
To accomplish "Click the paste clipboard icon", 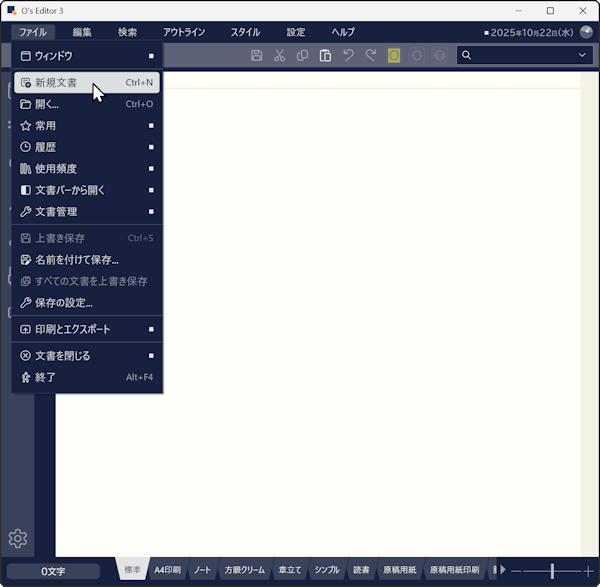I will coord(325,56).
